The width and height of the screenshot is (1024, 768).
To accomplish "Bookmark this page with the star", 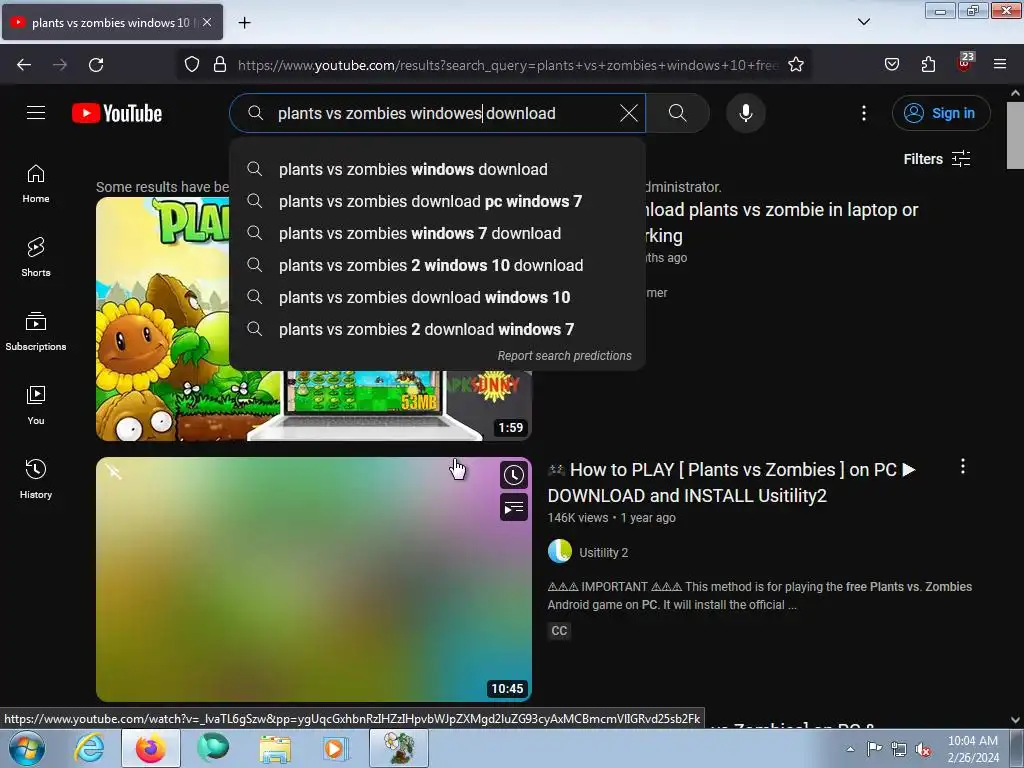I will (795, 65).
